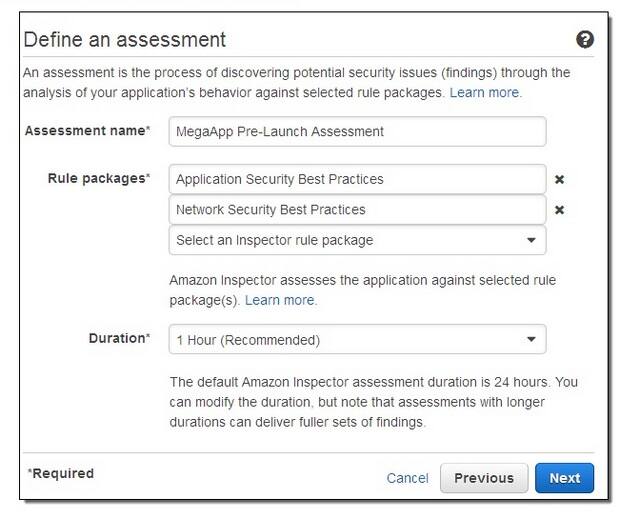Open the "Select an Inspector rule package" dropdown

pyautogui.click(x=345, y=240)
